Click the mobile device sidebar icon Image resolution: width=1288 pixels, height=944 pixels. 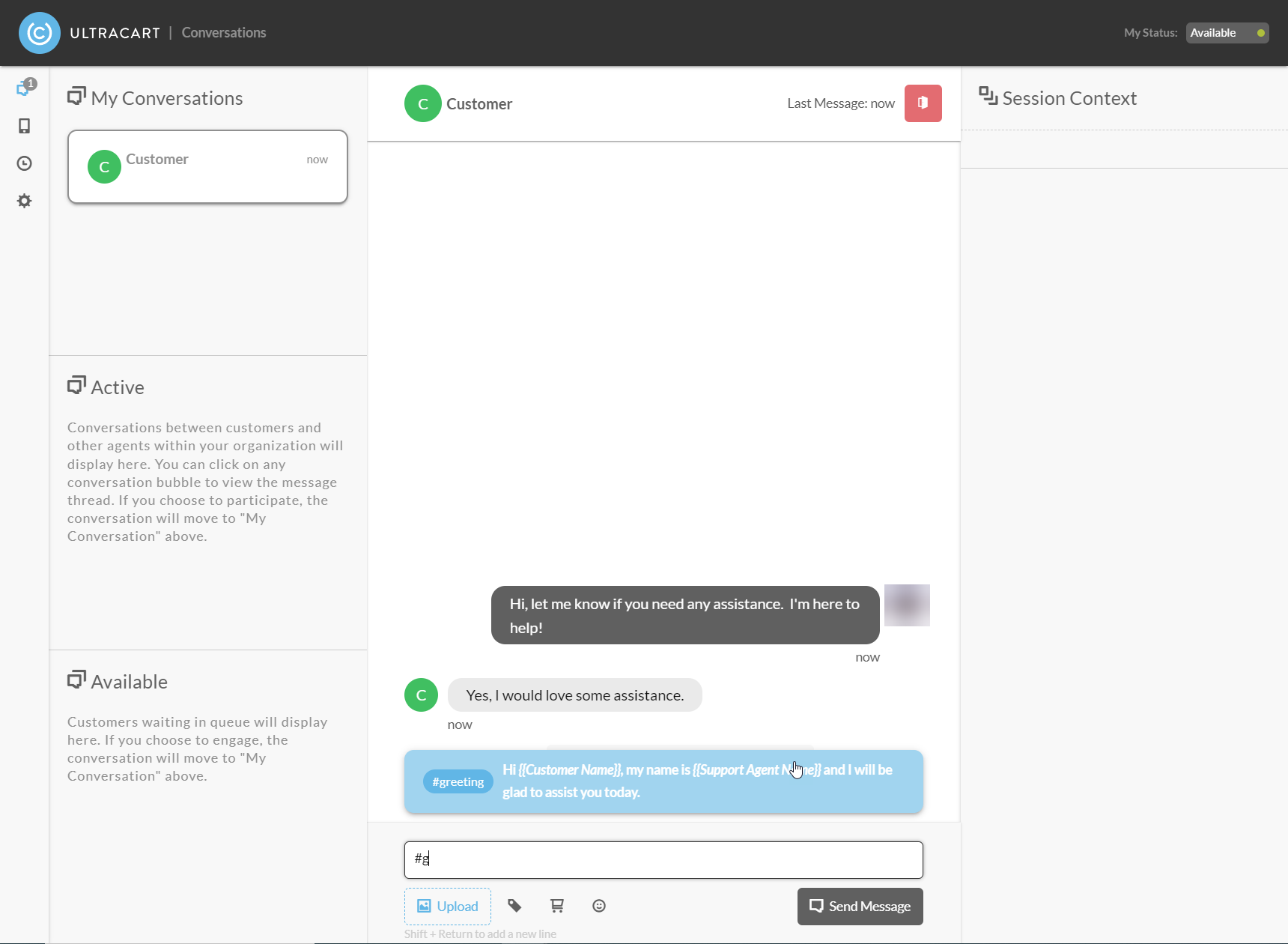point(25,126)
